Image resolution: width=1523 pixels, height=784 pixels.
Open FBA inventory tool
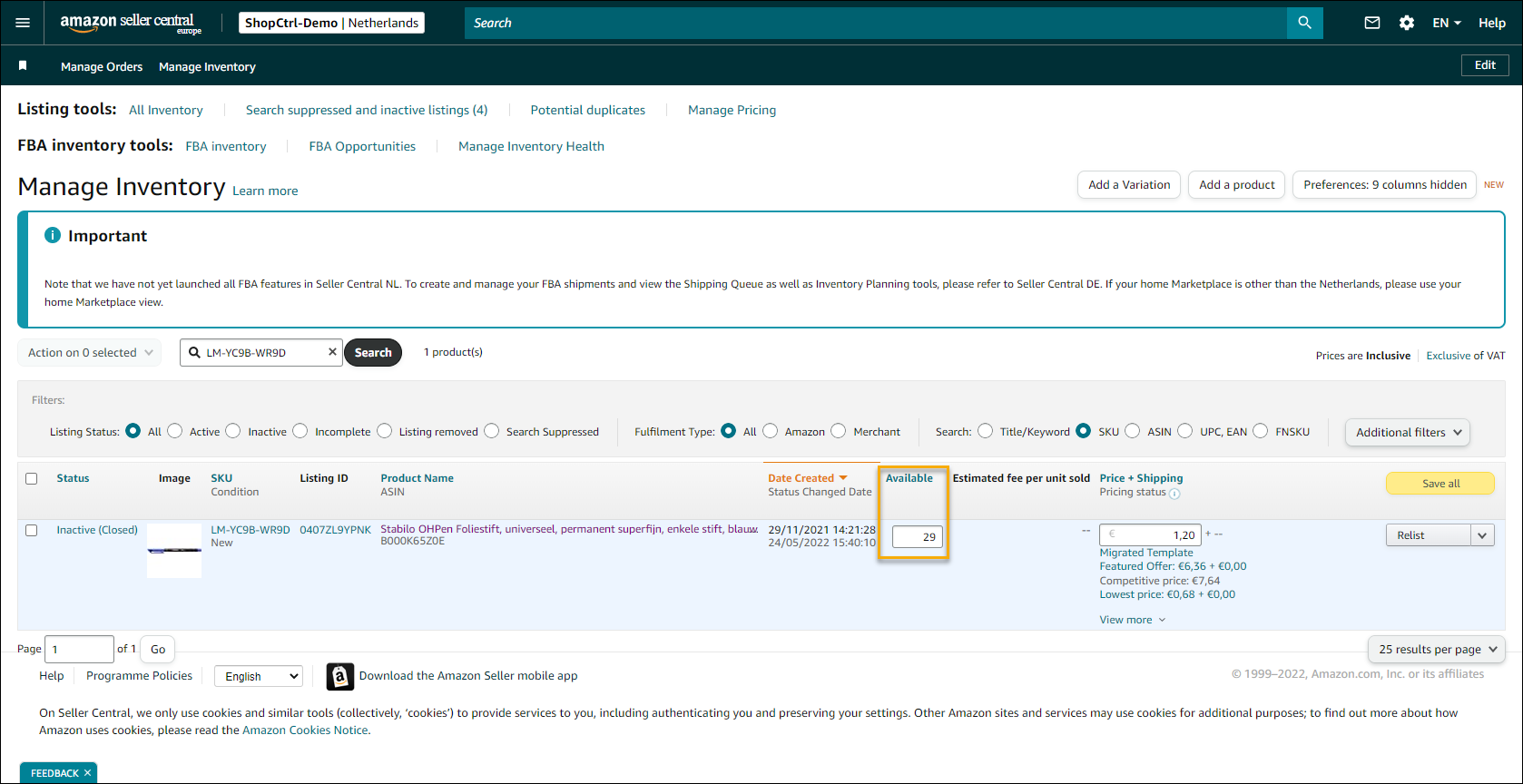point(226,146)
